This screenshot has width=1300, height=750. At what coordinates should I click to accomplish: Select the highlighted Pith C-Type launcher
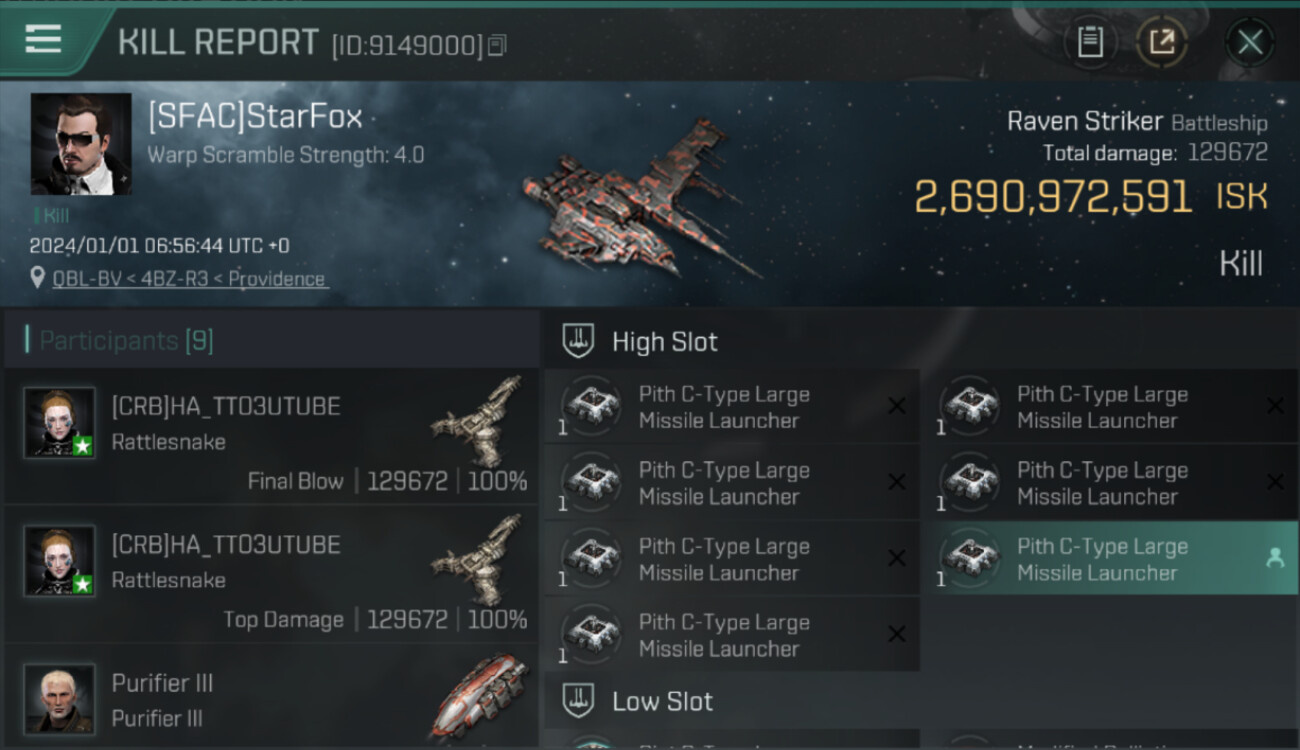1110,559
